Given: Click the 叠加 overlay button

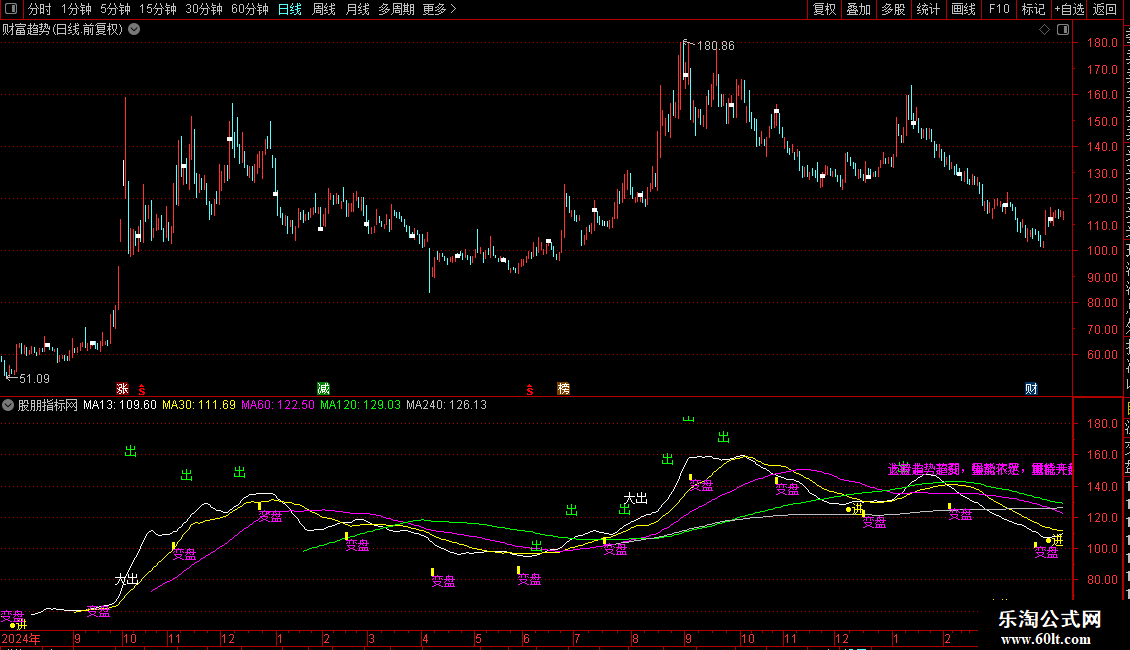Looking at the screenshot, I should point(859,9).
